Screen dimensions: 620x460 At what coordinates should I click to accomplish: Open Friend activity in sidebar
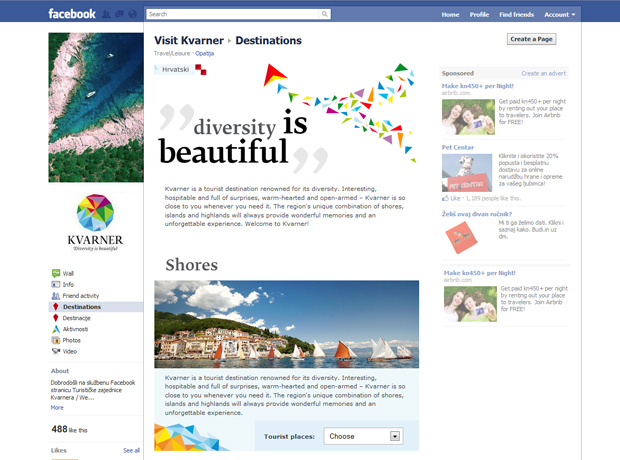80,296
